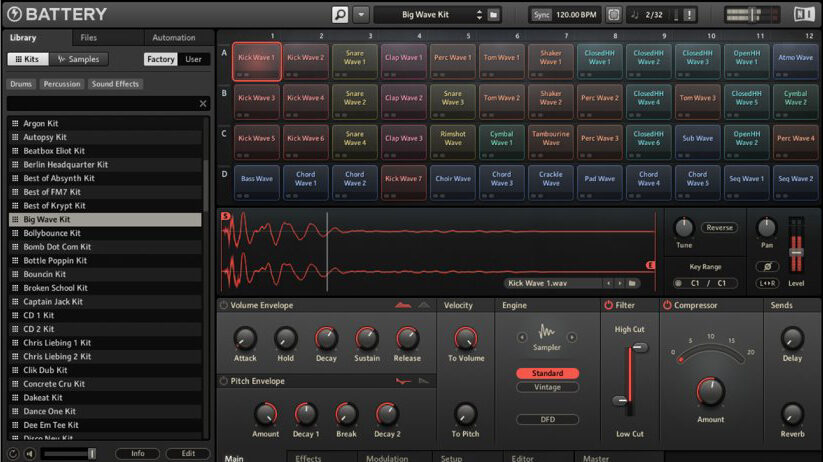The image size is (823, 462).
Task: Click the sample start S marker in waveform
Action: pos(226,216)
